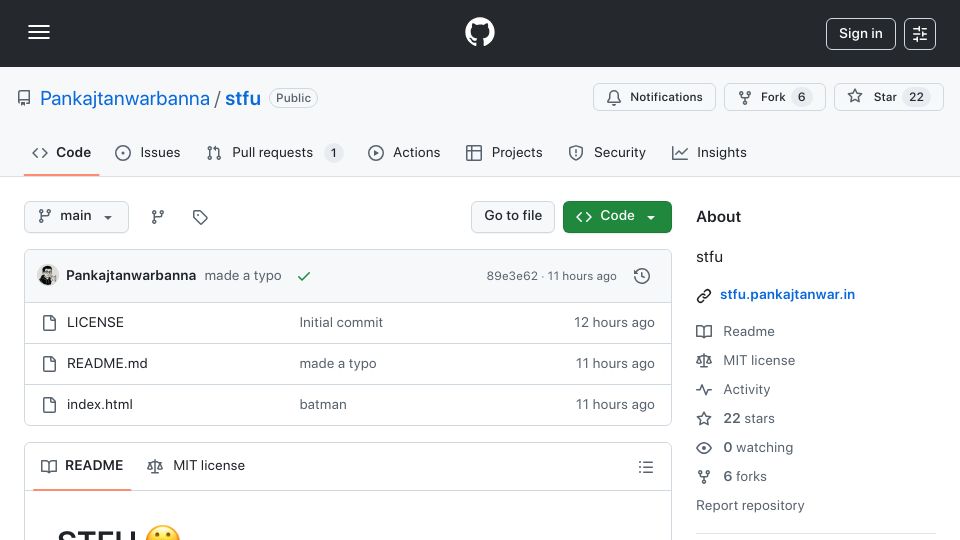
Task: Switch to the Issues tab
Action: (148, 152)
